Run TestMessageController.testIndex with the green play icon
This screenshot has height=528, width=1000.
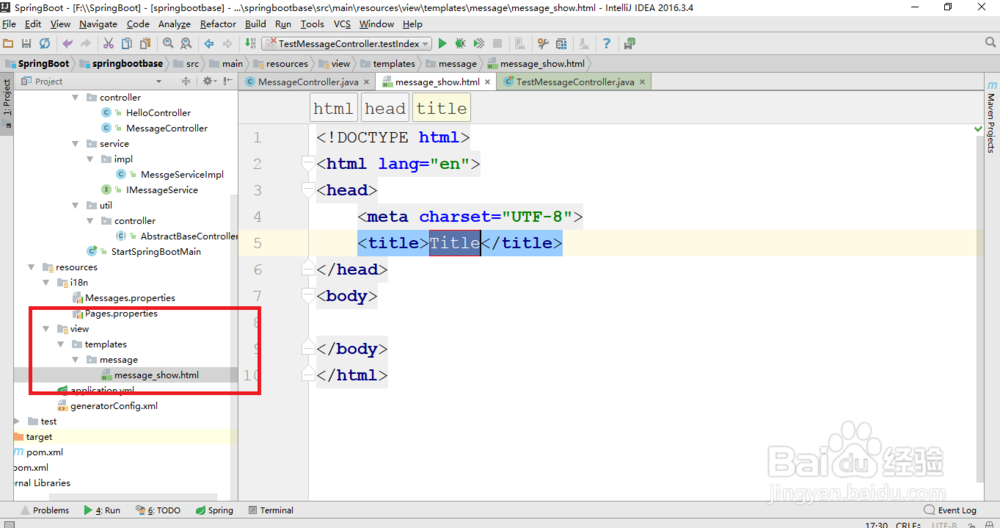(442, 43)
